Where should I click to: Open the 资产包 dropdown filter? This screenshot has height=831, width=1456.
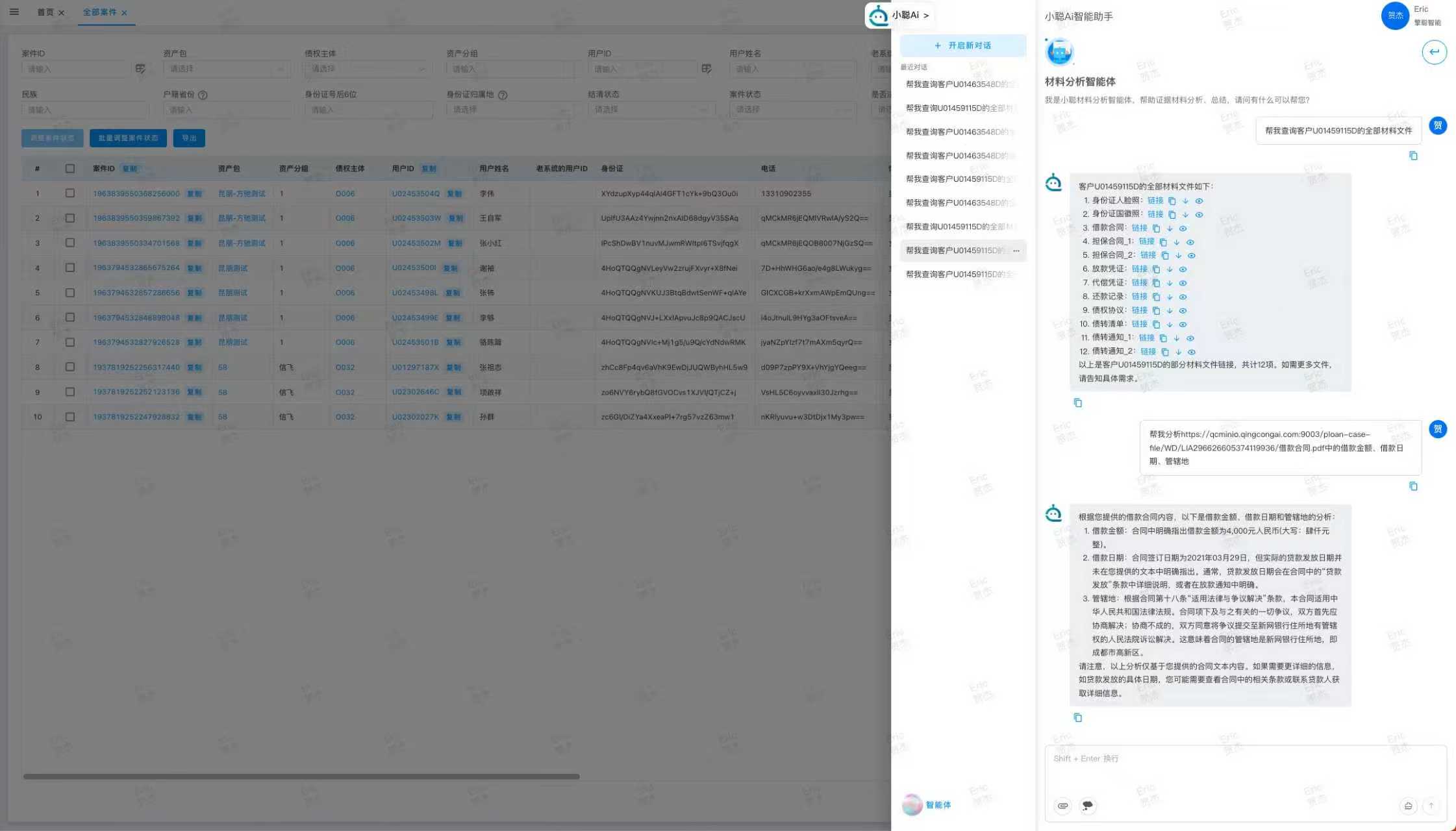tap(226, 69)
